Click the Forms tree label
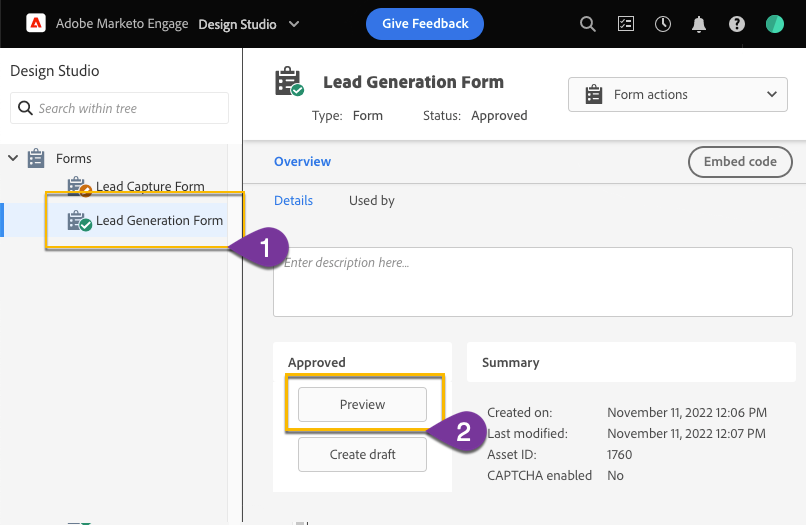Screen dimensions: 806x525 click(x=74, y=158)
